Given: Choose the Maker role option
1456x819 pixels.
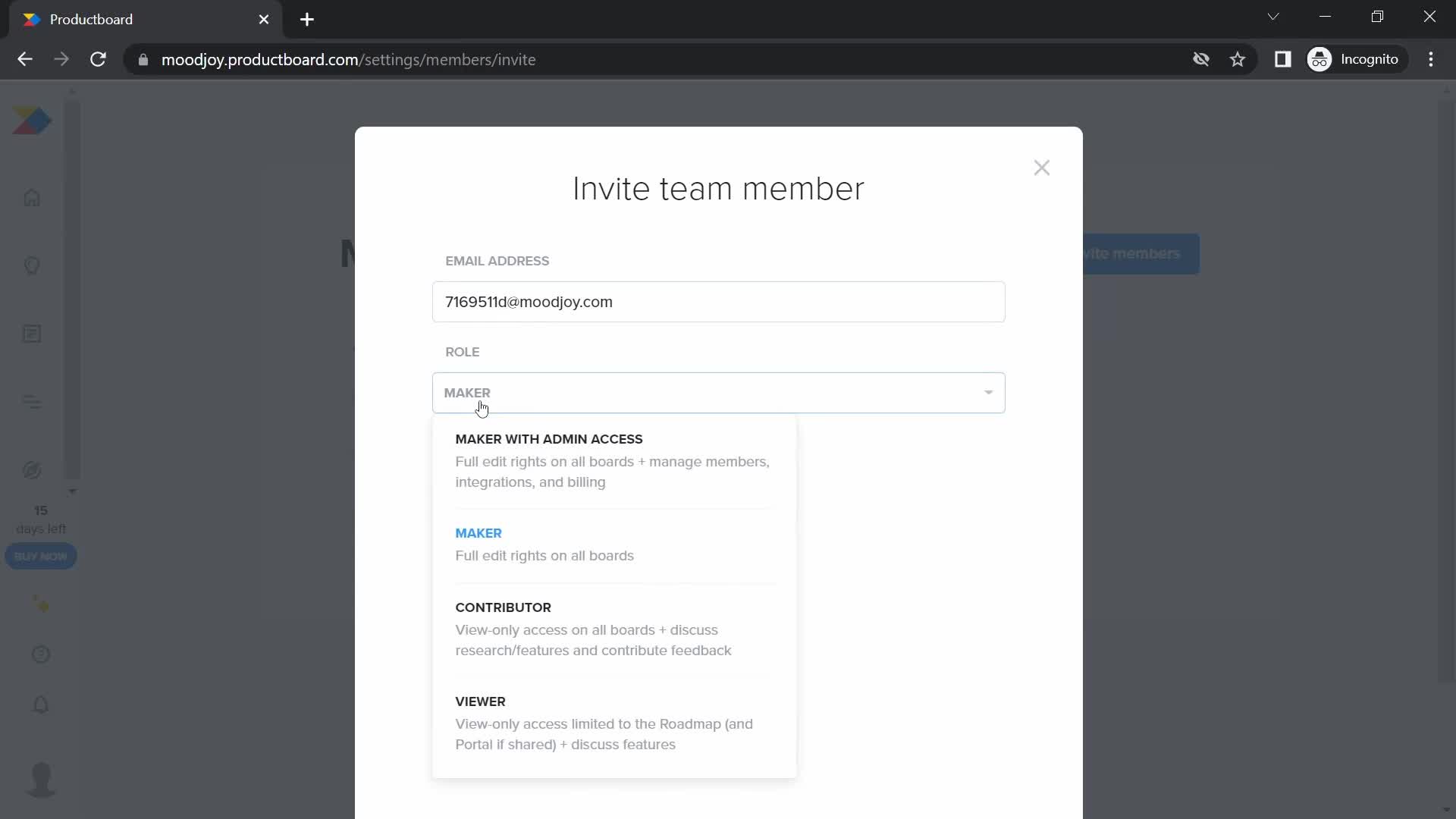Looking at the screenshot, I should click(x=613, y=544).
